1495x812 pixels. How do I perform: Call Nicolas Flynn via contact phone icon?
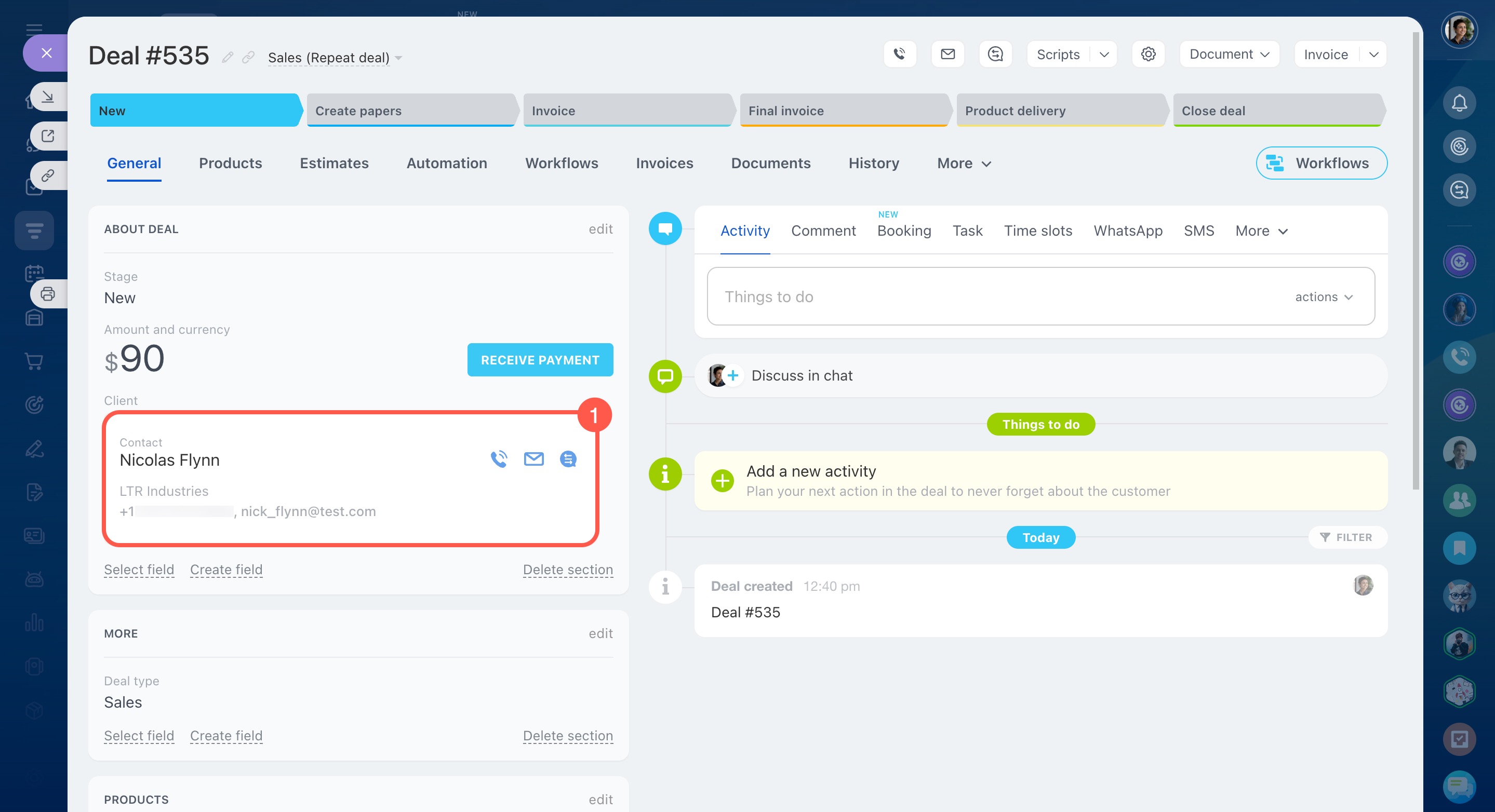pos(499,459)
